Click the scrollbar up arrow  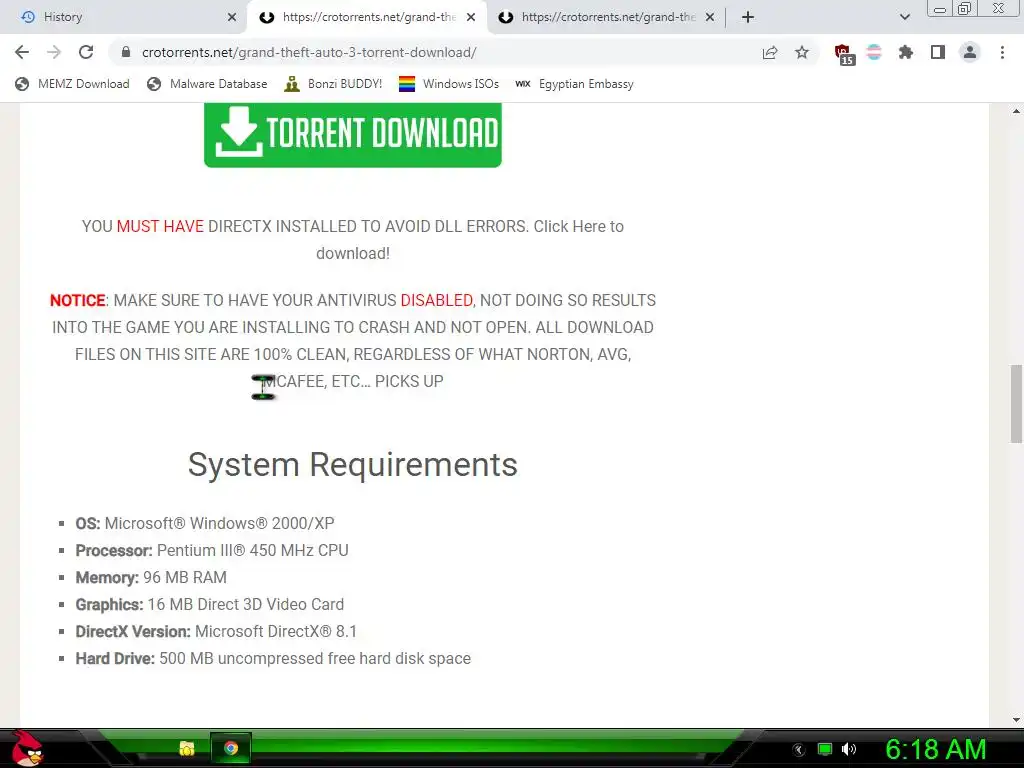[1016, 111]
